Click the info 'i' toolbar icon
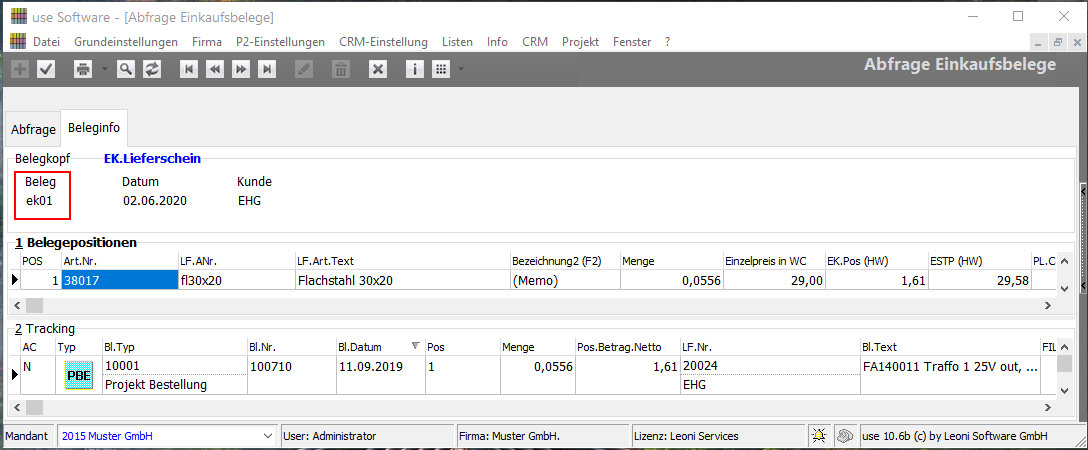The image size is (1088, 450). click(x=415, y=69)
